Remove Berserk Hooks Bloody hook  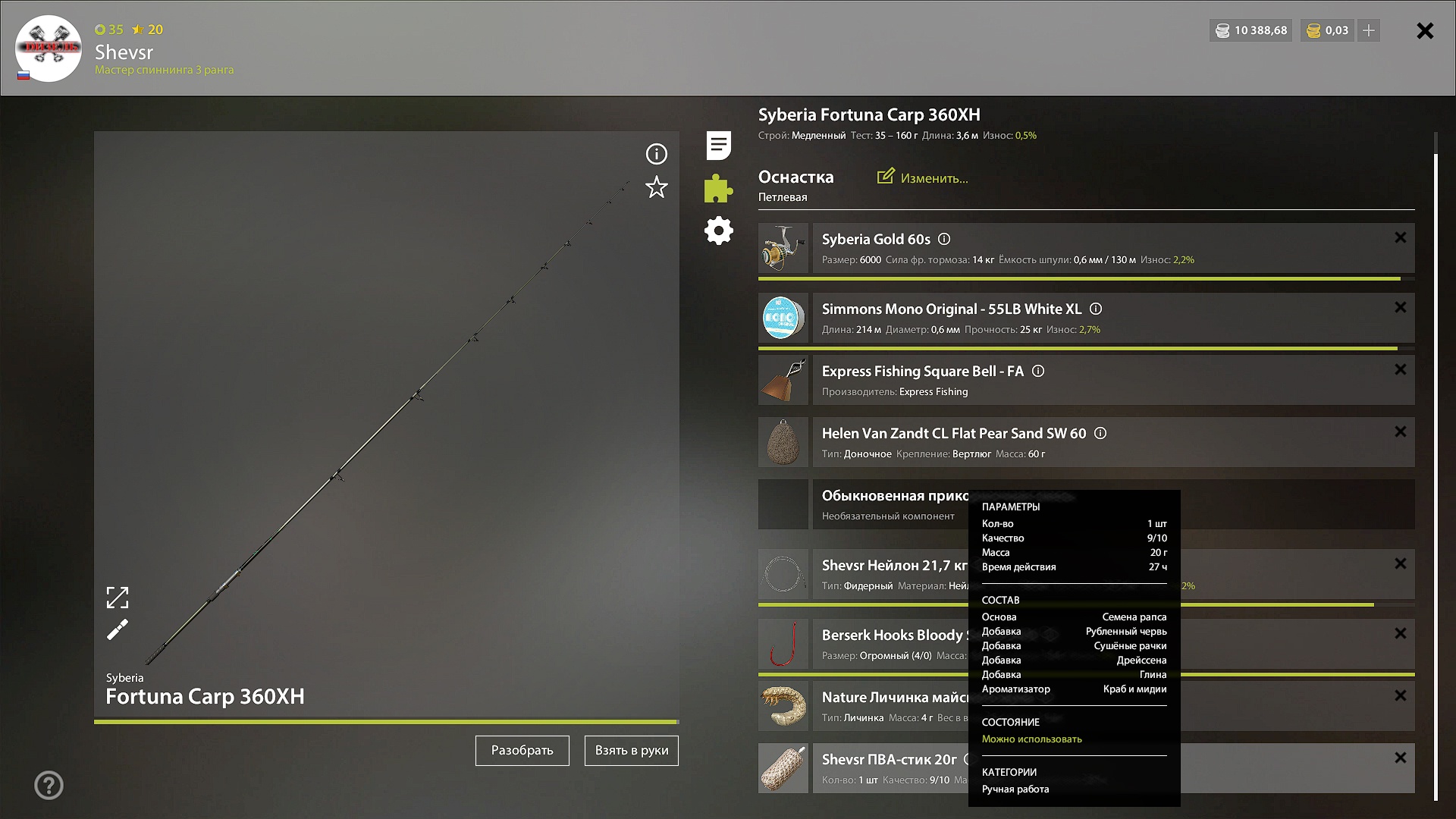[x=1400, y=634]
